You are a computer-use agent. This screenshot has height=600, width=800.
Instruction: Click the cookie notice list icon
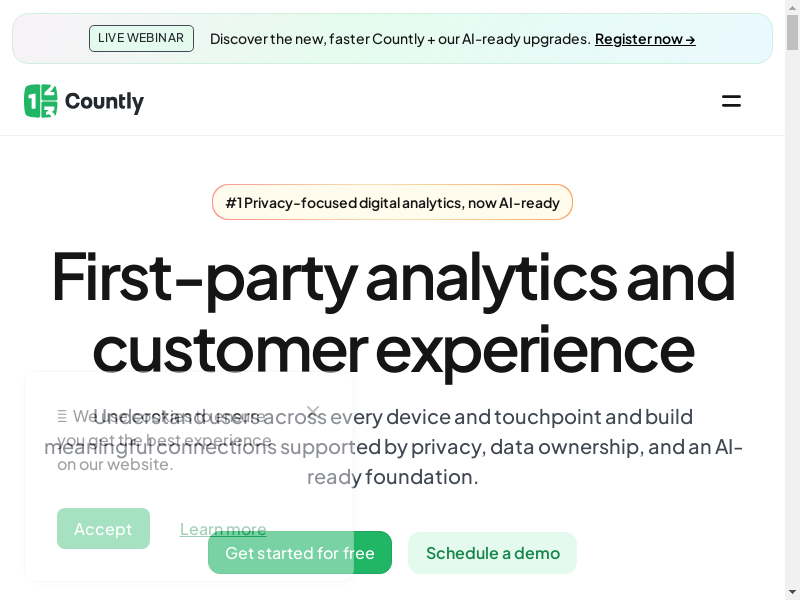(x=62, y=416)
